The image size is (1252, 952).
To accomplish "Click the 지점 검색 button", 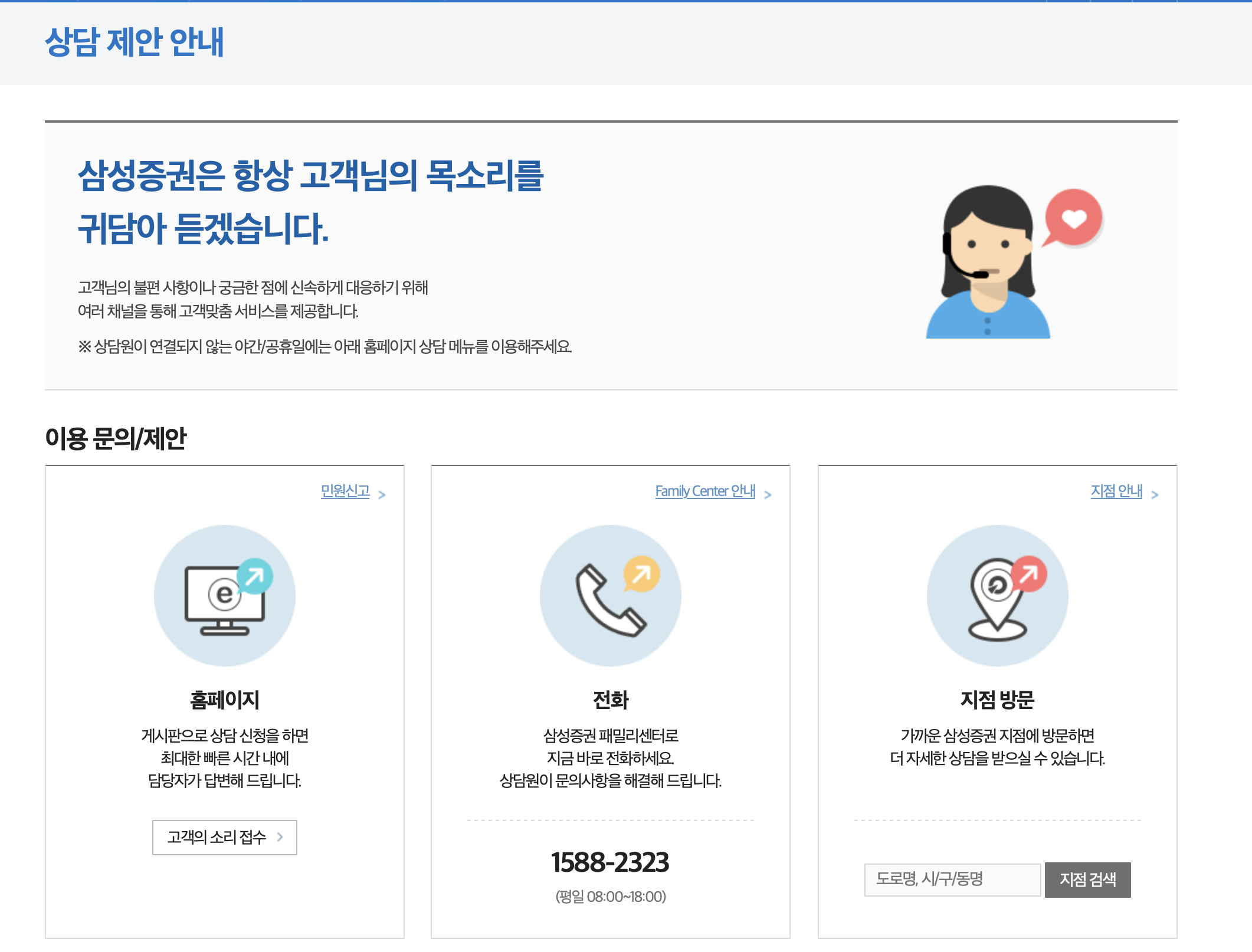I will tap(1089, 879).
